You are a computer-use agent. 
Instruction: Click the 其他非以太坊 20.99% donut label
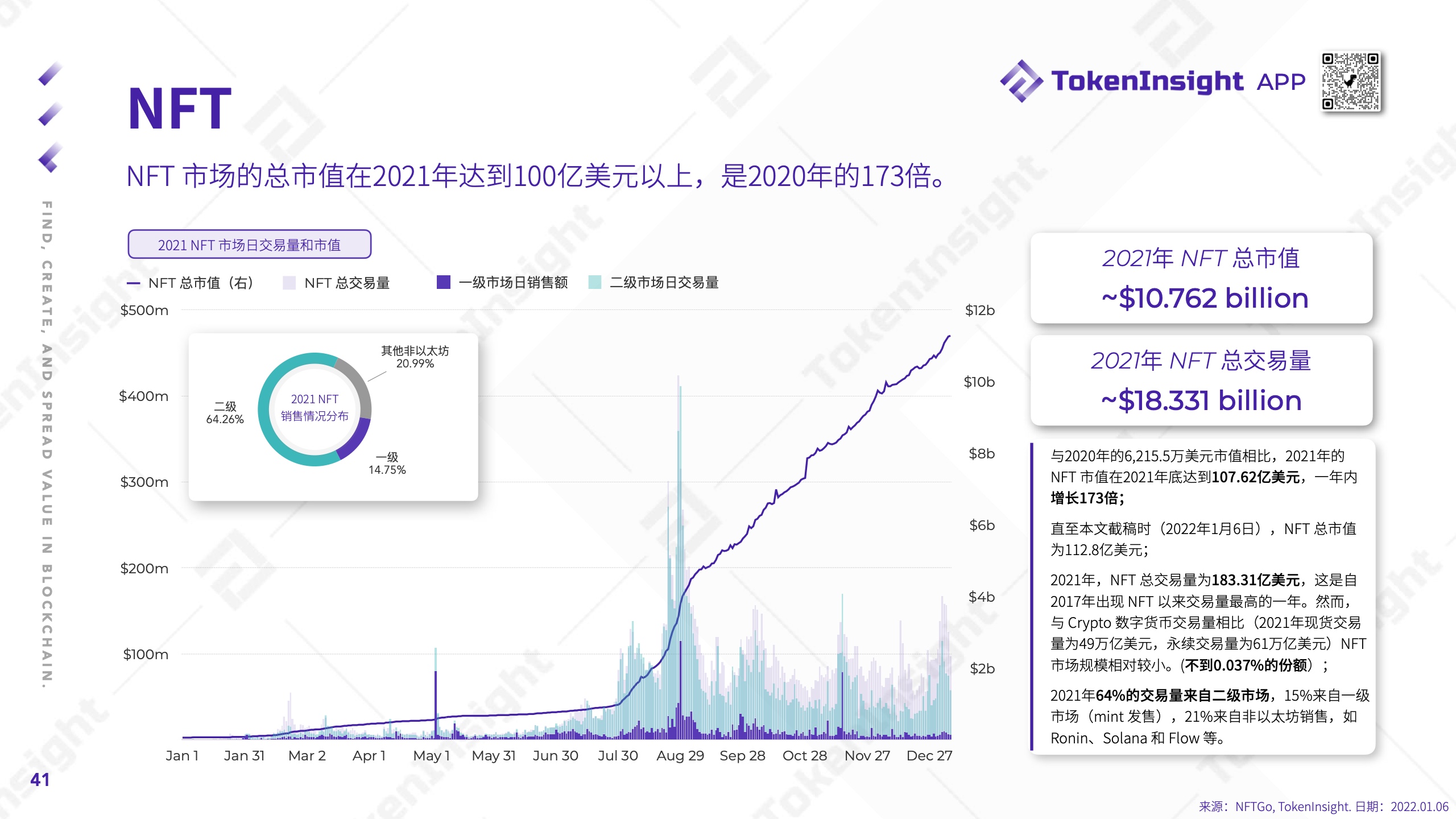[415, 357]
